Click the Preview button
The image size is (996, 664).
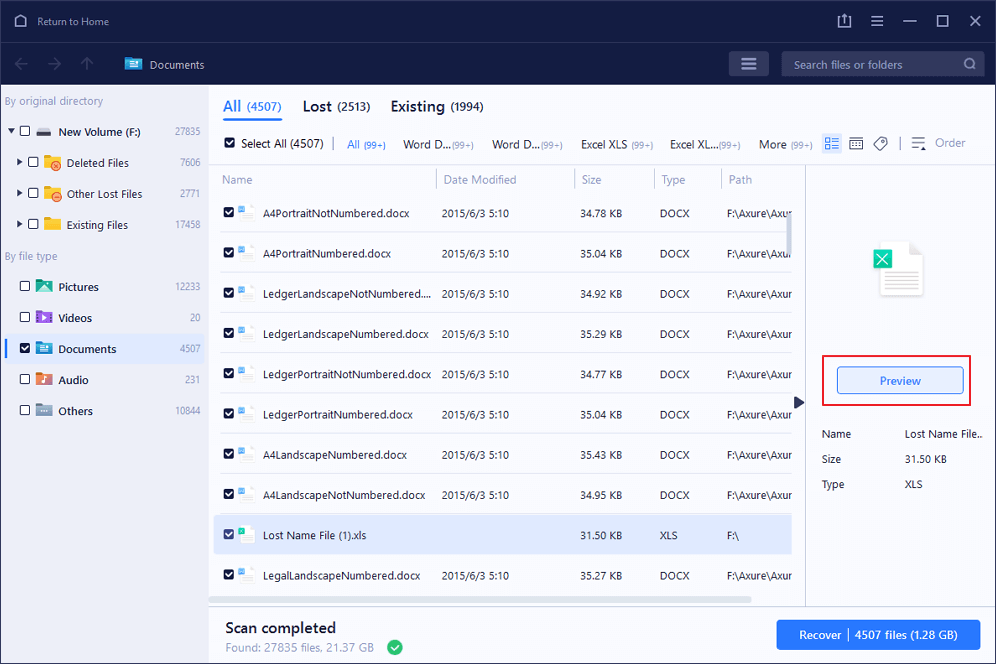(x=899, y=381)
